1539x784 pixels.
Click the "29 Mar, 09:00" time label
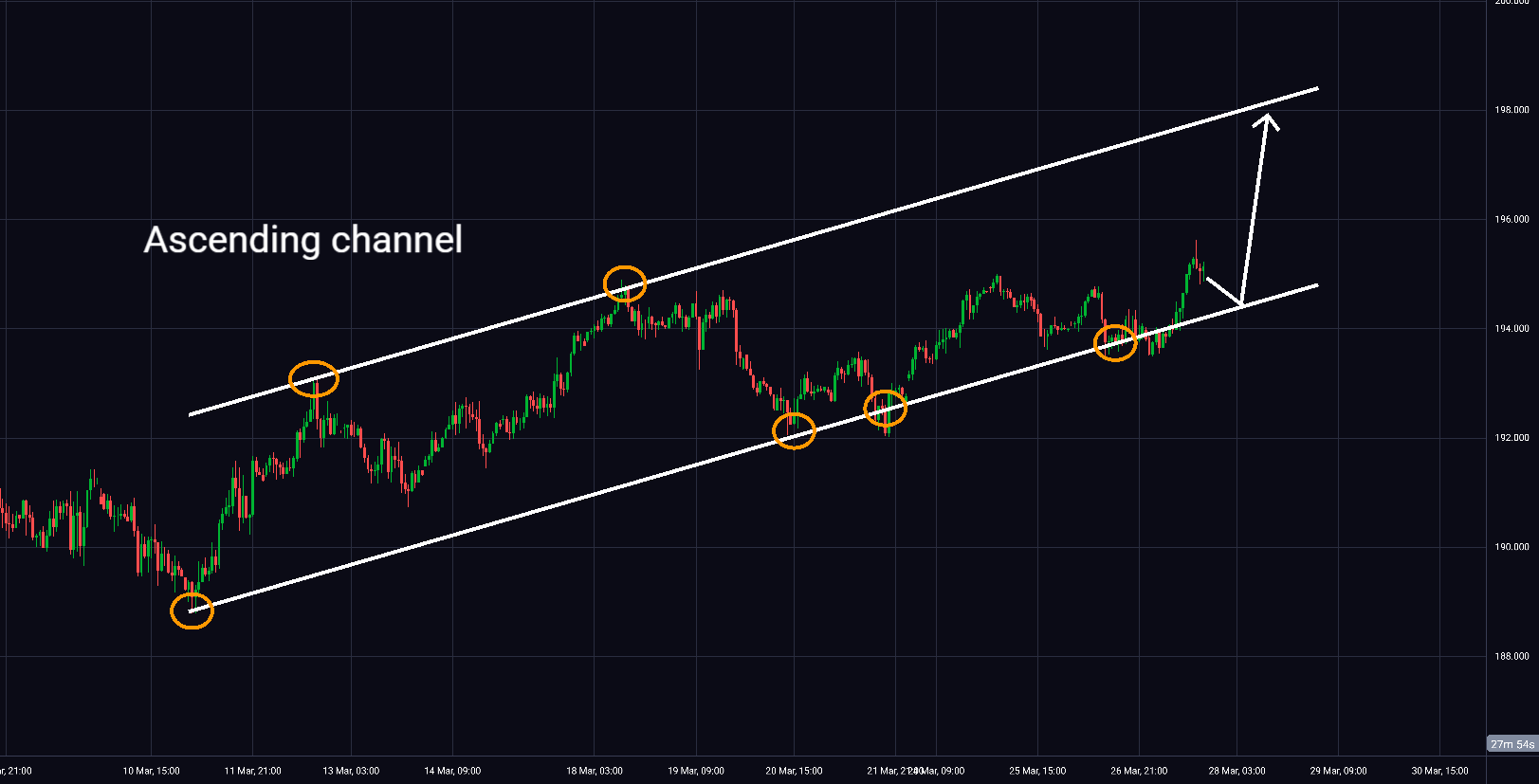[1338, 771]
